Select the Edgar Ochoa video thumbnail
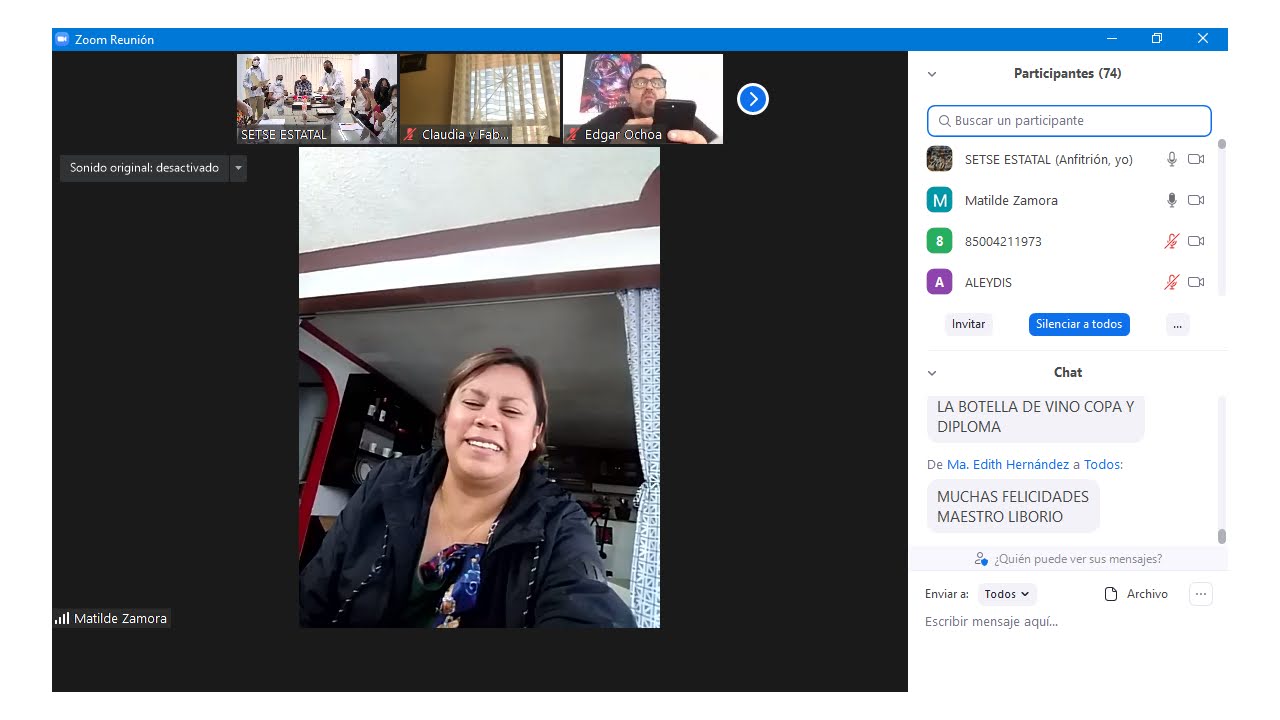 pyautogui.click(x=643, y=99)
